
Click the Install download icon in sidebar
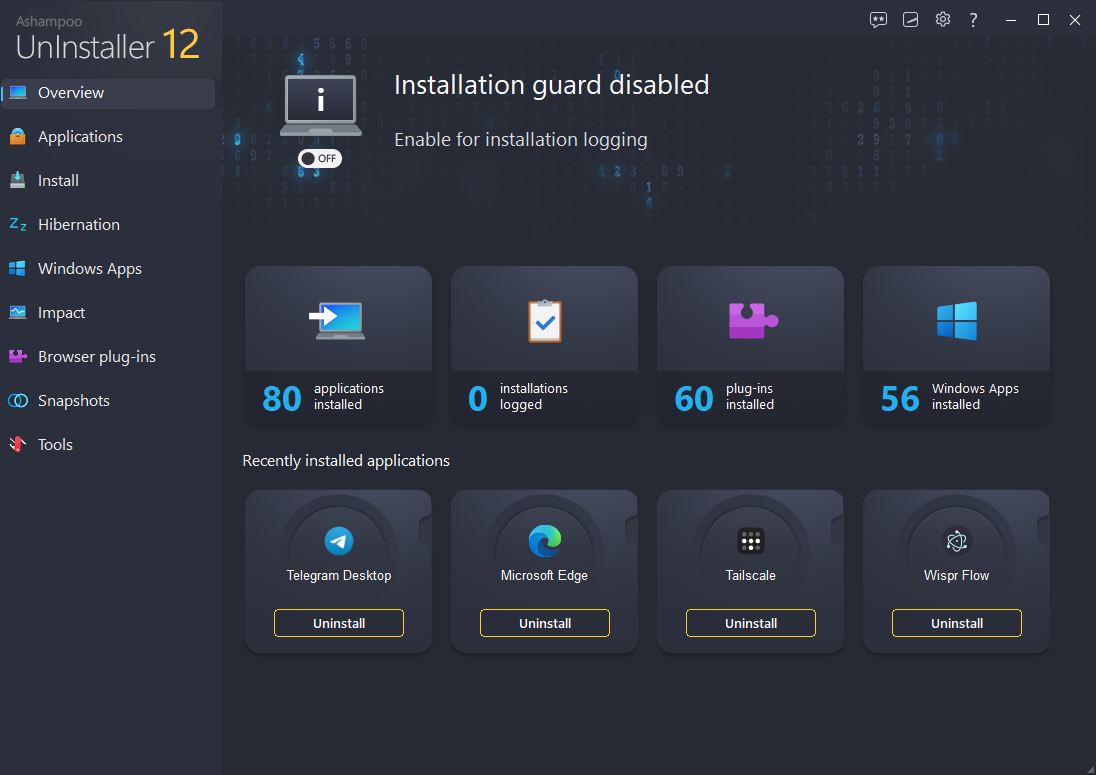pyautogui.click(x=18, y=181)
